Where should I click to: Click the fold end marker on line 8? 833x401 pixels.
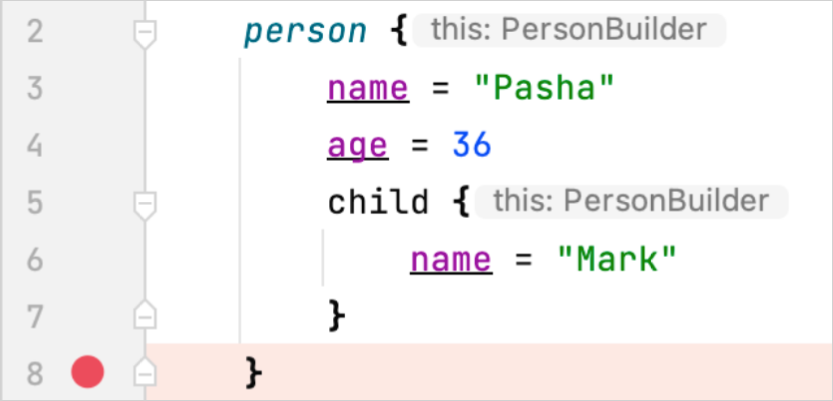pyautogui.click(x=146, y=374)
